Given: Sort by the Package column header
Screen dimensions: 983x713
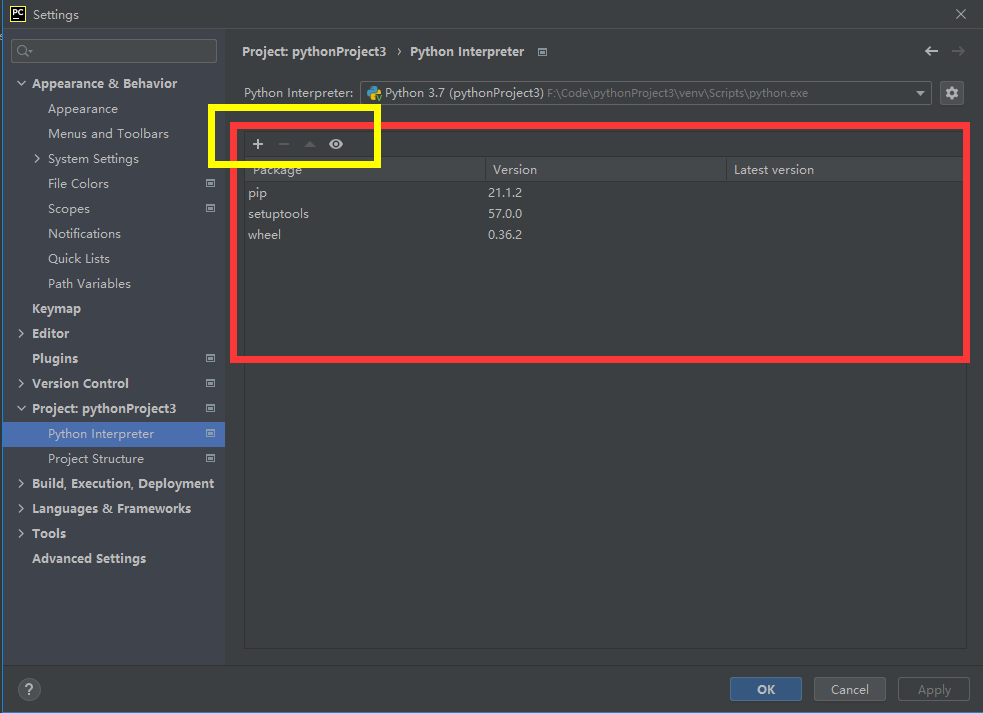Looking at the screenshot, I should point(365,169).
